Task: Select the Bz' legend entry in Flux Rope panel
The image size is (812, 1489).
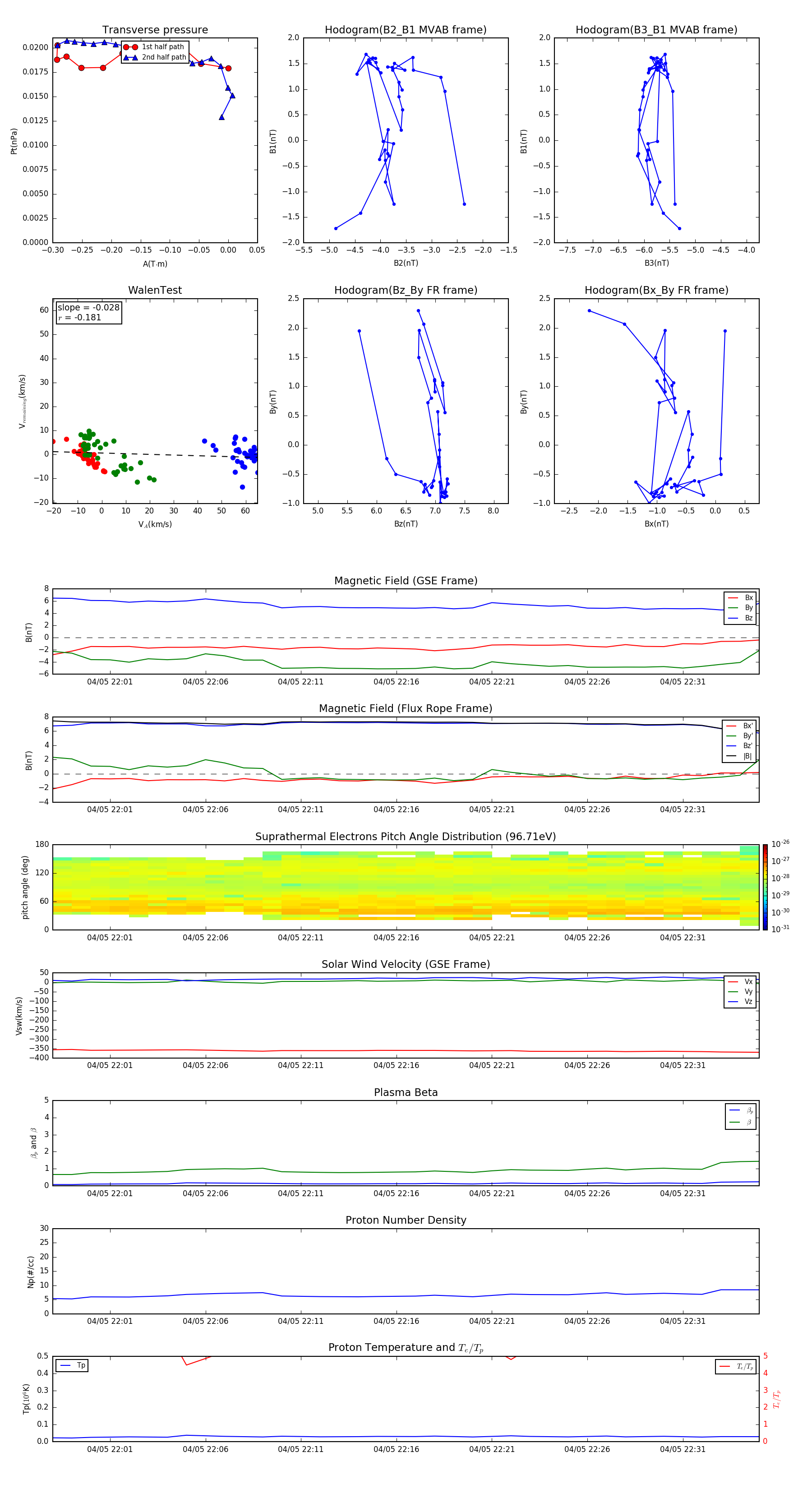Action: [x=740, y=746]
